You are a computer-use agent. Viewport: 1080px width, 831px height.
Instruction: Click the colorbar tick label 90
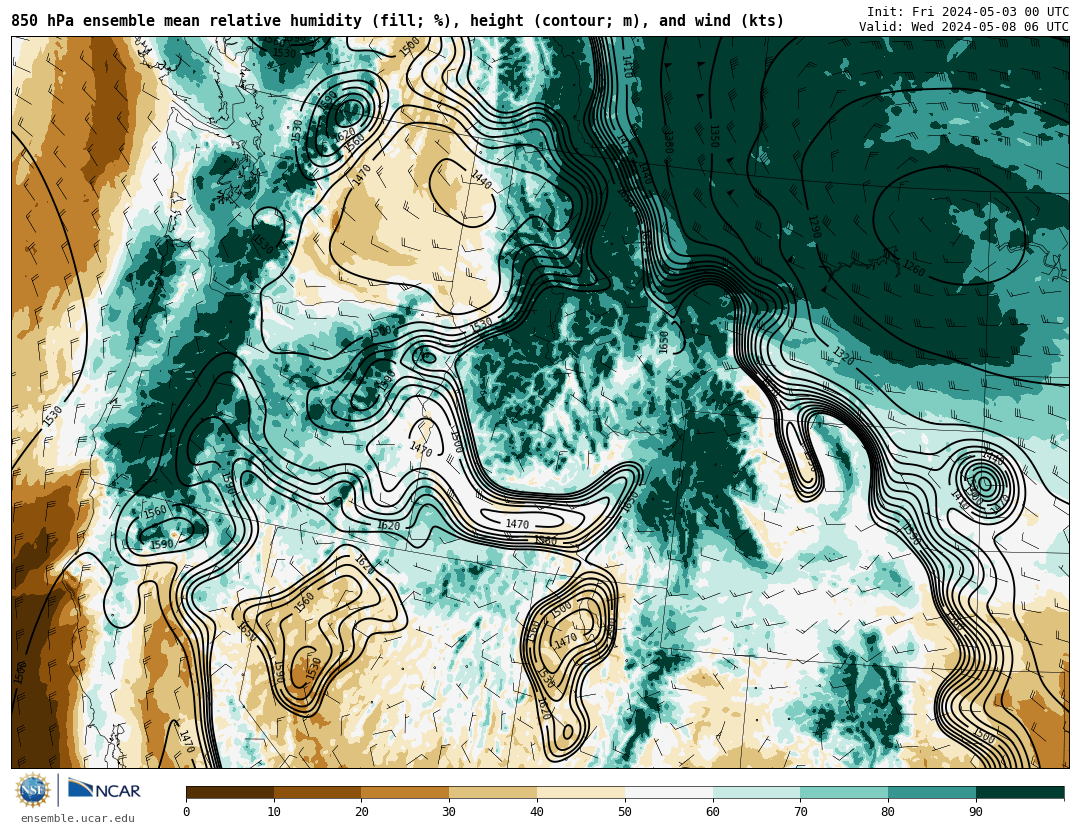(976, 812)
